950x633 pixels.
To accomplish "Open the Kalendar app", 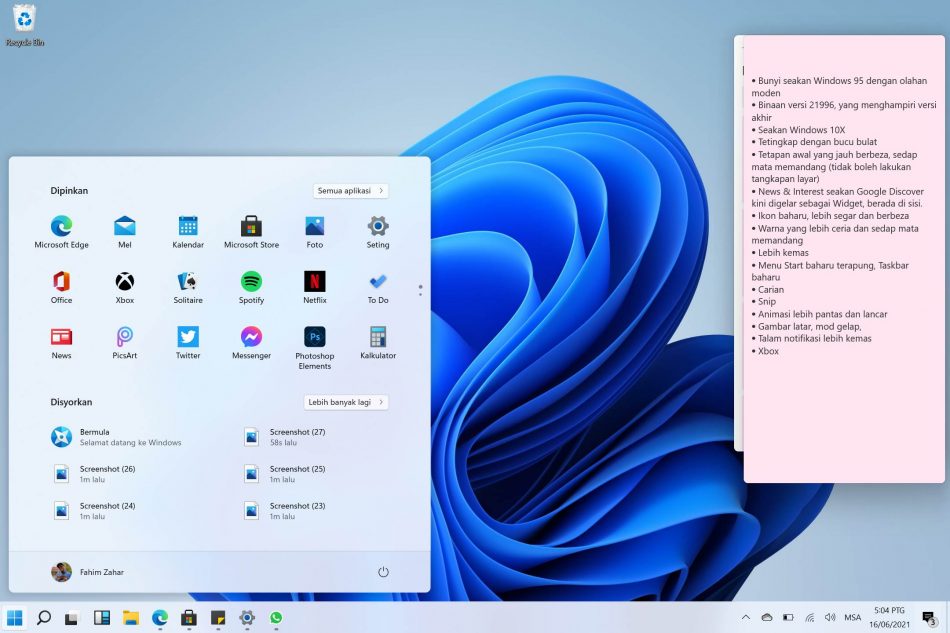I will [188, 232].
